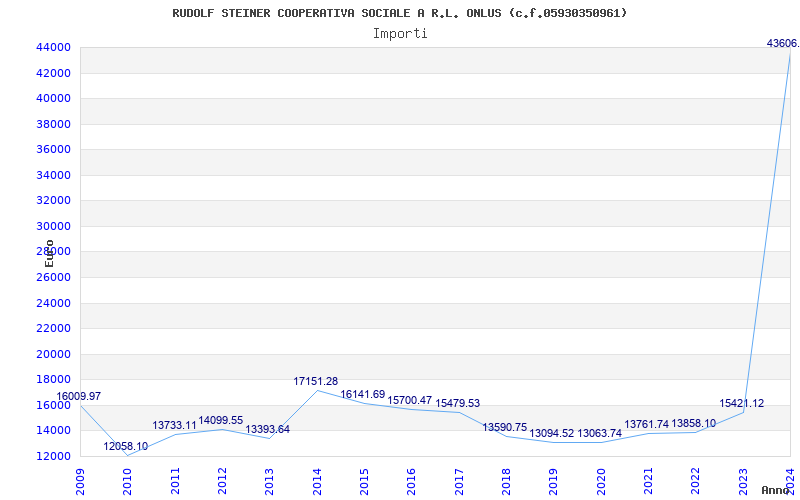The image size is (800, 500).
Task: Click the y-axis value 44000
Action: [x=53, y=47]
